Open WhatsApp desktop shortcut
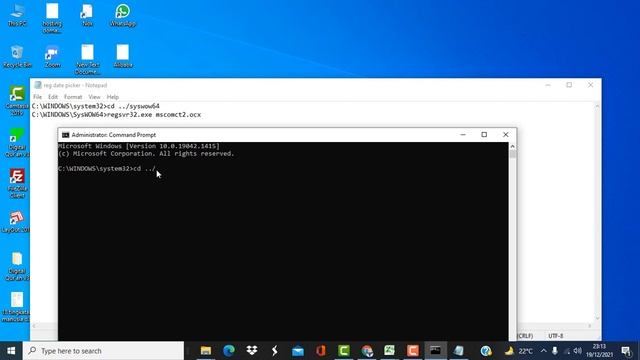Screen dimensions: 640x360 122,15
